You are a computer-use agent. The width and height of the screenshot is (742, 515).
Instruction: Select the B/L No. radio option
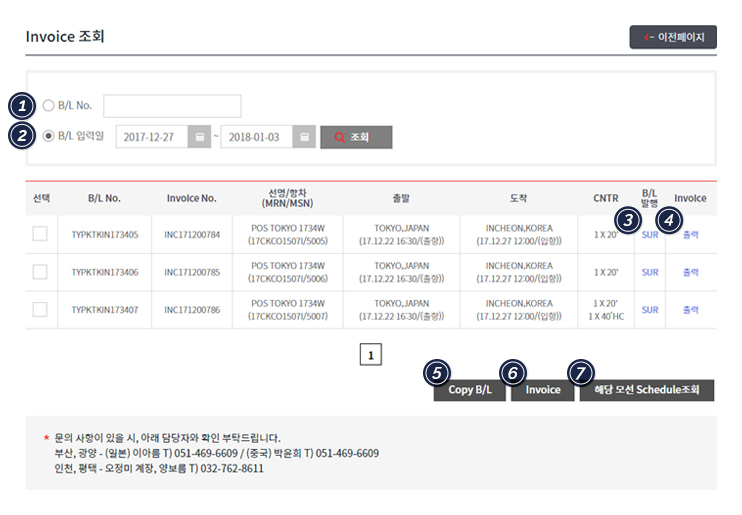49,105
